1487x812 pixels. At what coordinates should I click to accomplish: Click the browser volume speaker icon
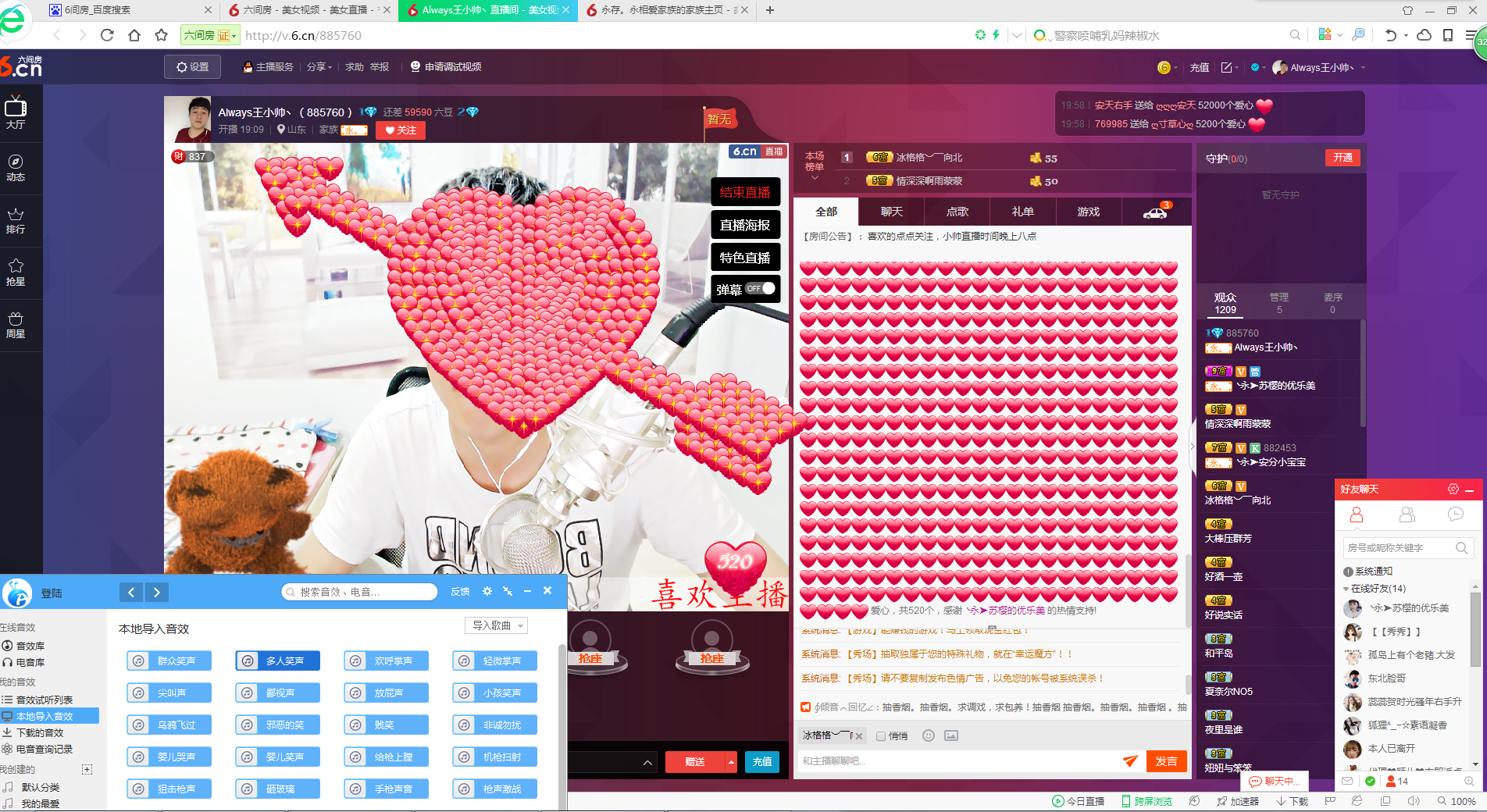click(x=1414, y=801)
